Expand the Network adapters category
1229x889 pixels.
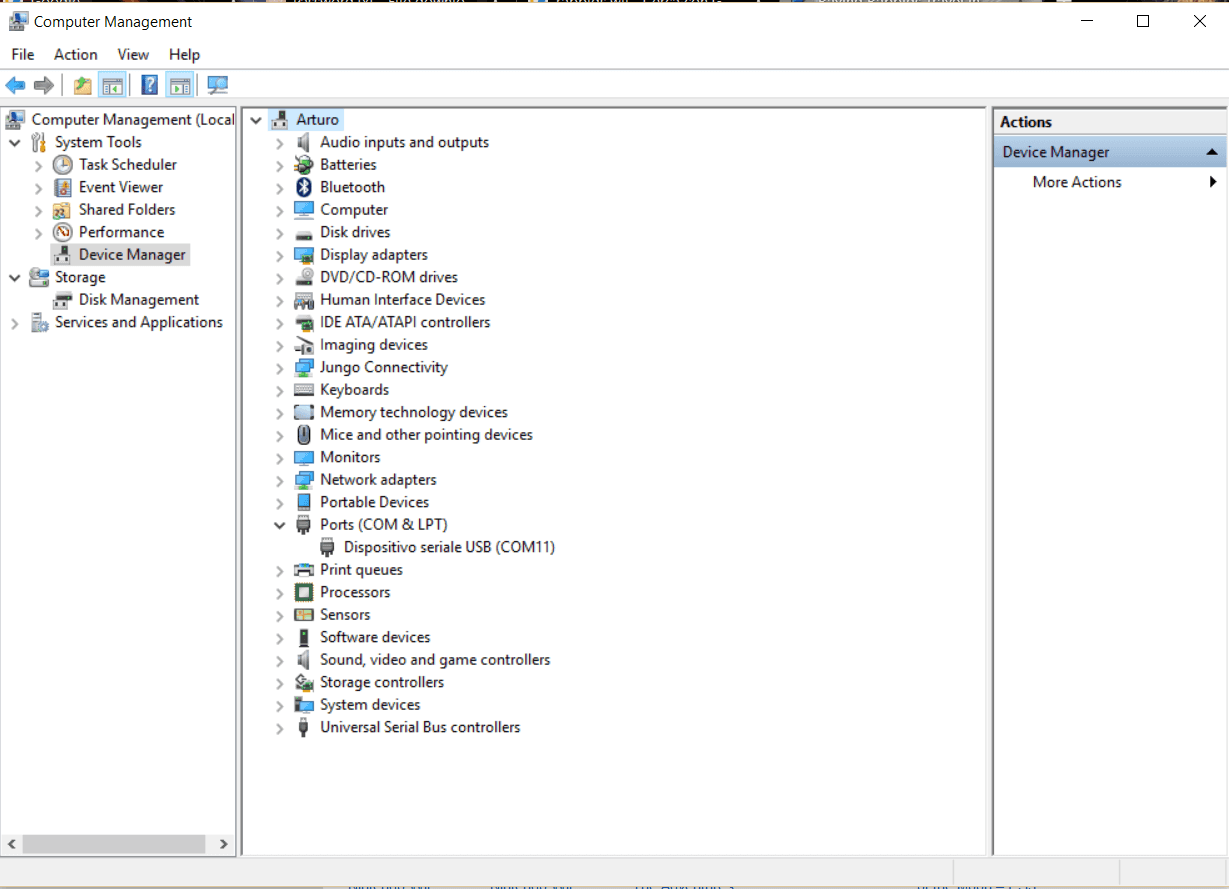(x=279, y=479)
